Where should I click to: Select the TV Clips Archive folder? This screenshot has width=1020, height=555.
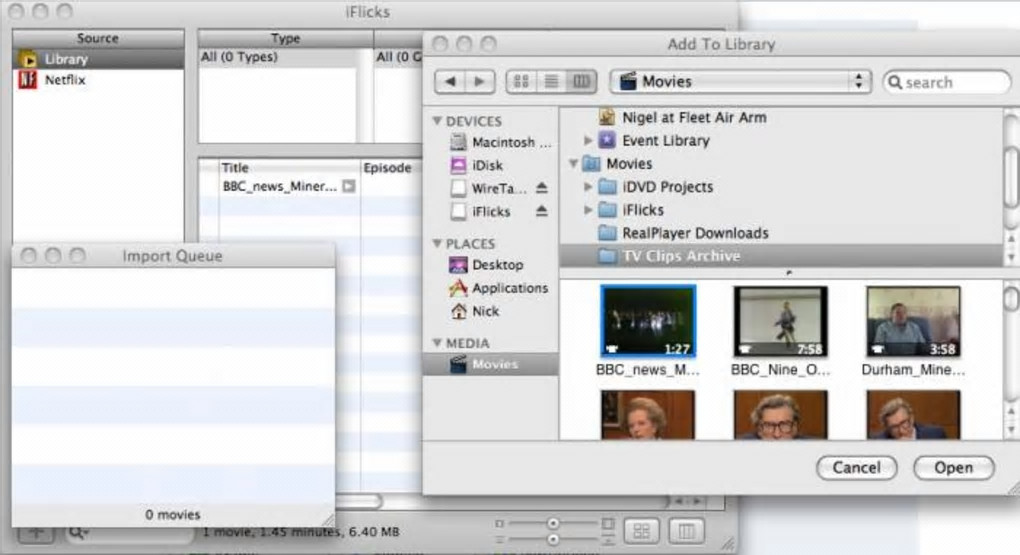point(781,256)
